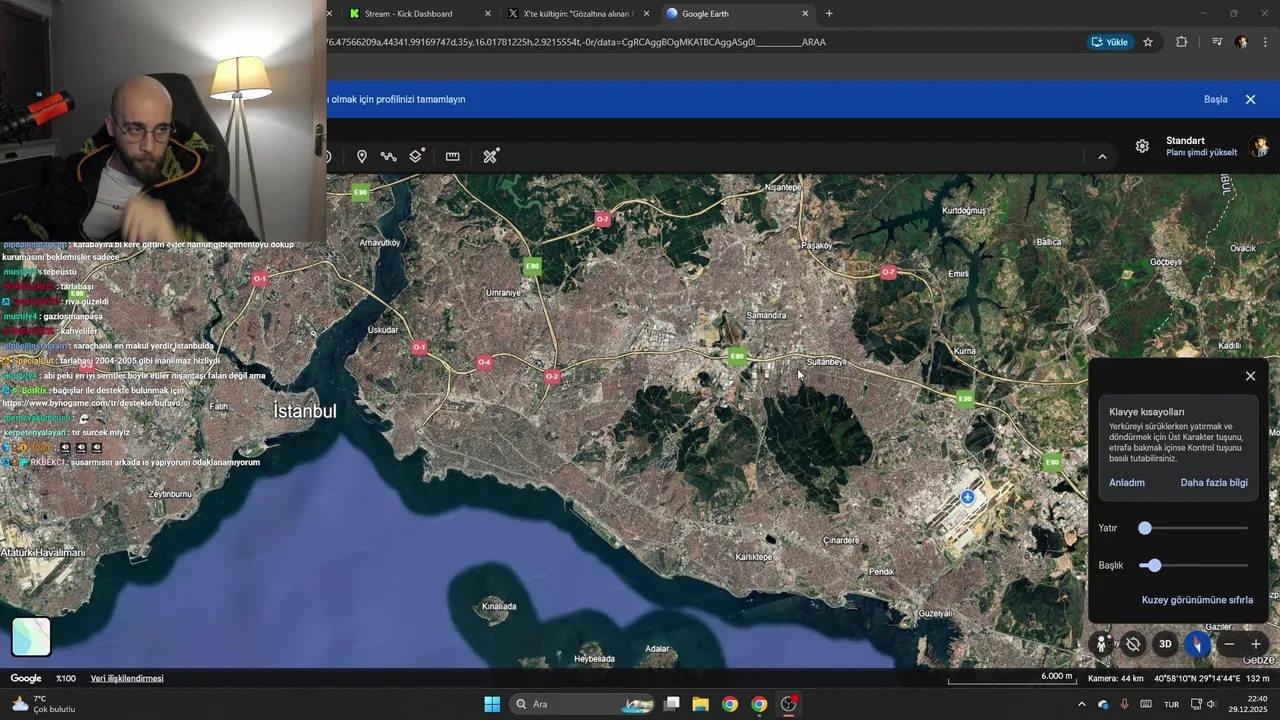Click the Kınalıada island label
Viewport: 1280px width, 720px height.
tap(499, 606)
